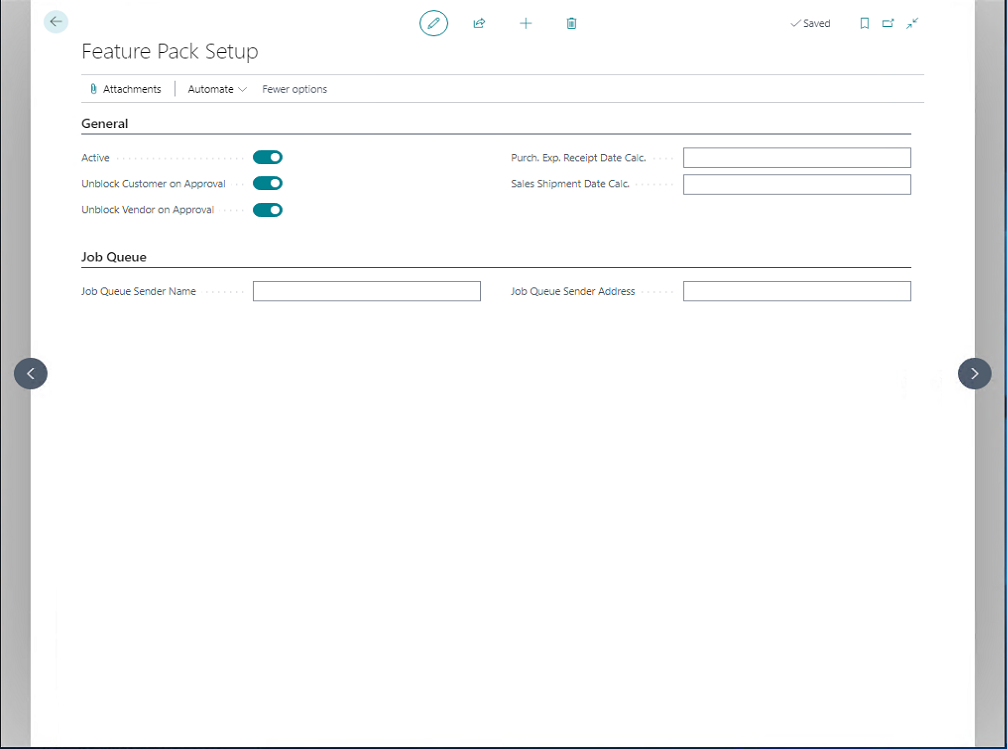Image resolution: width=1007 pixels, height=749 pixels.
Task: Go back using the back arrow
Action: click(x=55, y=21)
